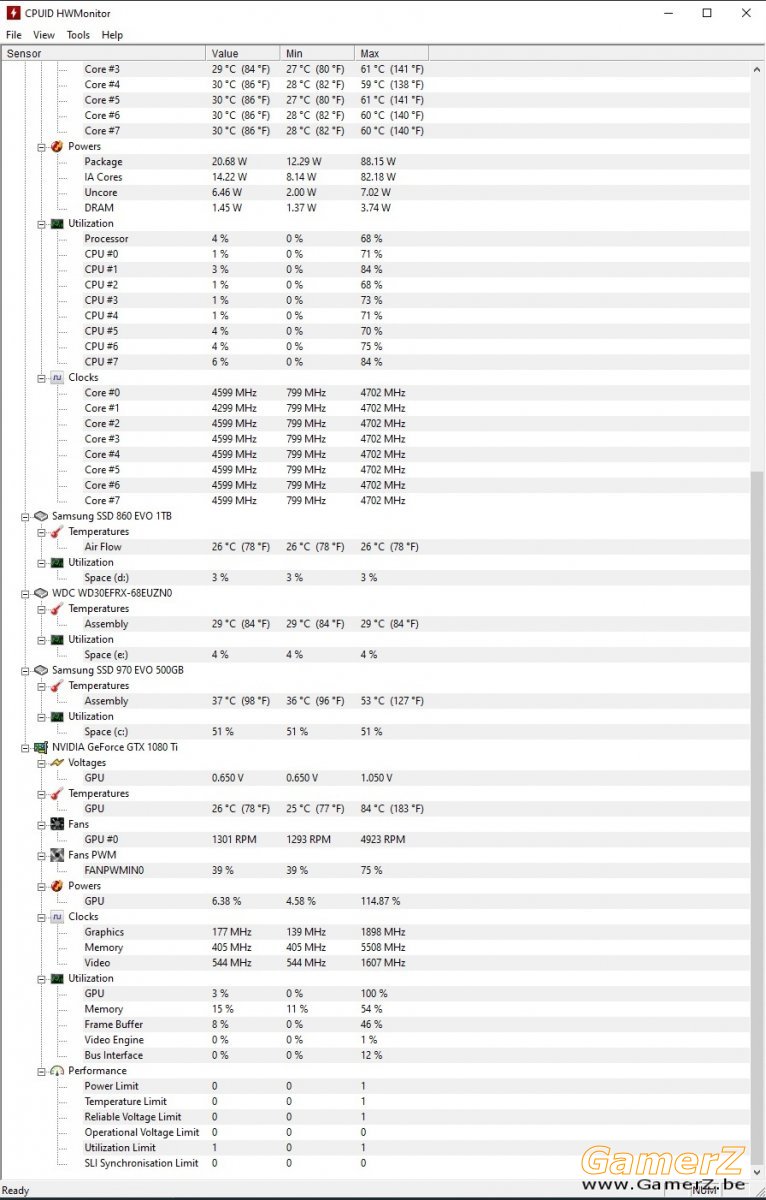Collapse the GPU Fans section
The height and width of the screenshot is (1200, 766).
coord(42,824)
